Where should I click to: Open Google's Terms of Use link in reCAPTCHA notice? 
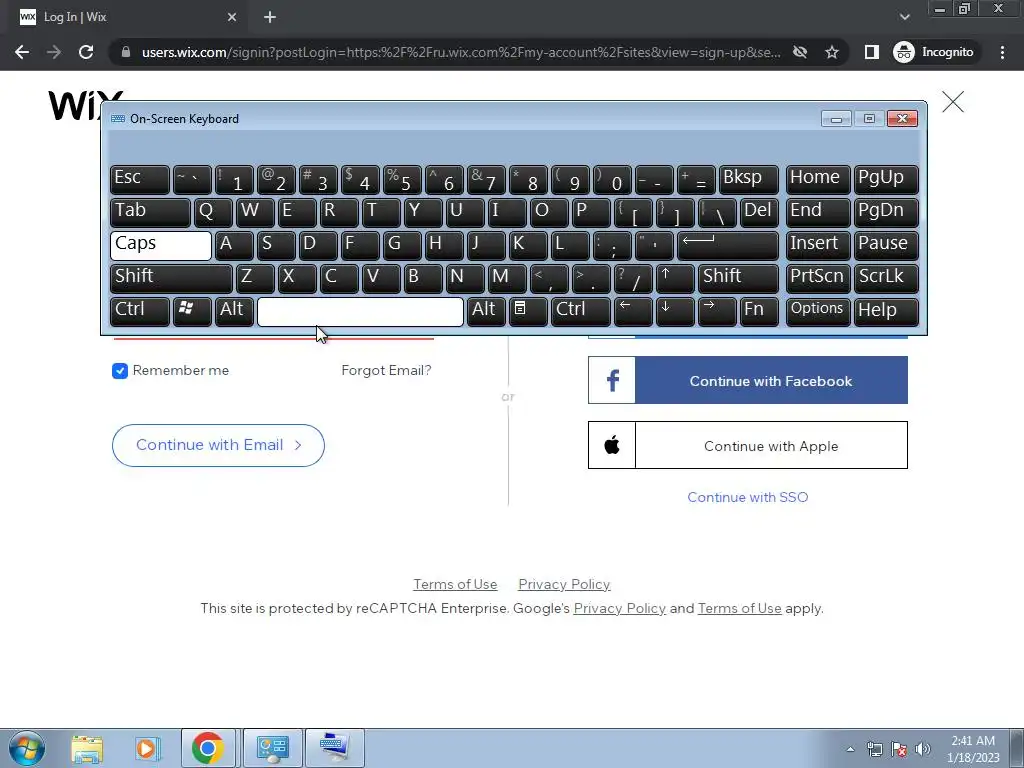tap(739, 609)
